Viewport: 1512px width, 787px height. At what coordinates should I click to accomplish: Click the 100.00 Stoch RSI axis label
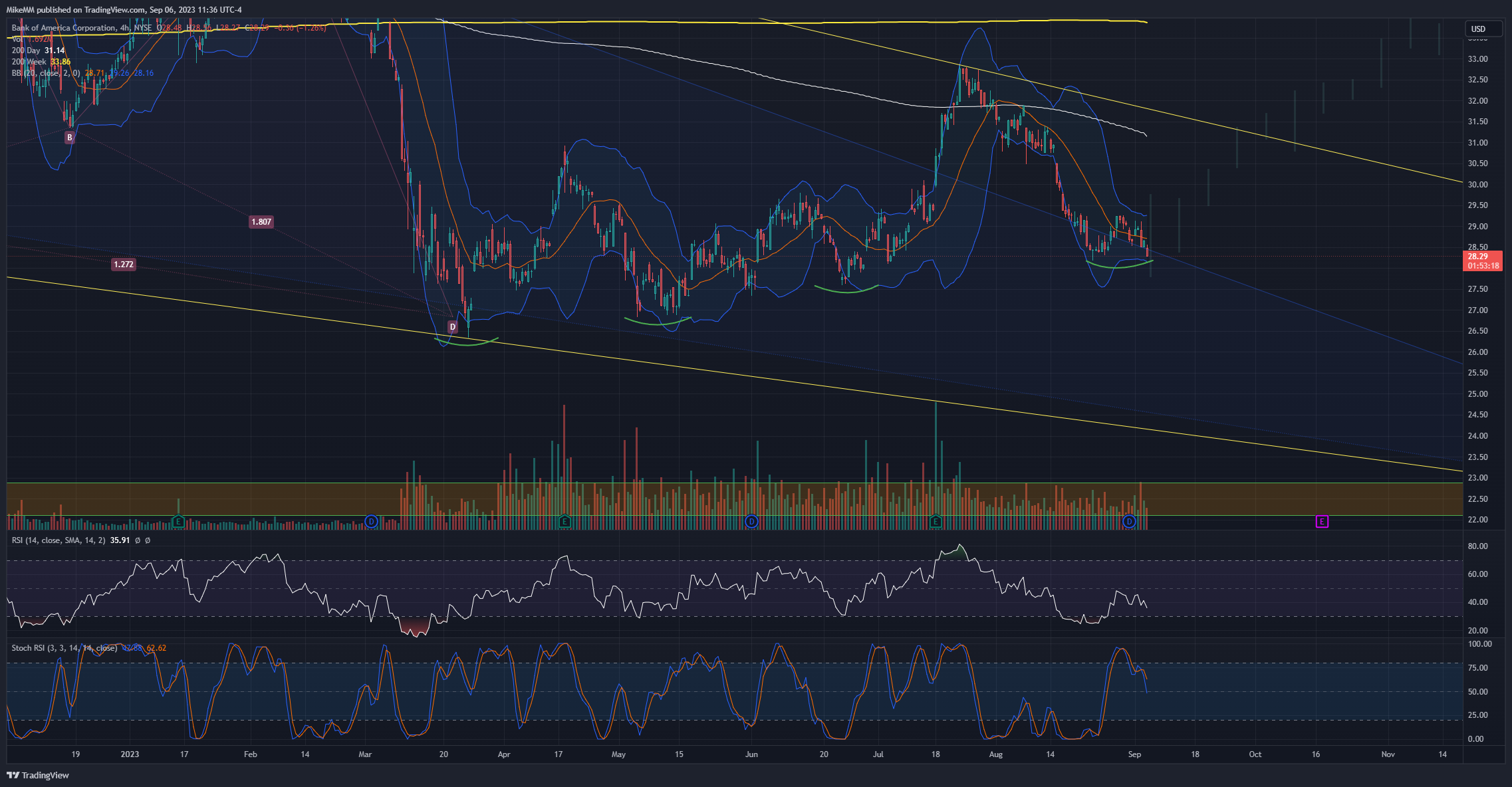click(1479, 644)
